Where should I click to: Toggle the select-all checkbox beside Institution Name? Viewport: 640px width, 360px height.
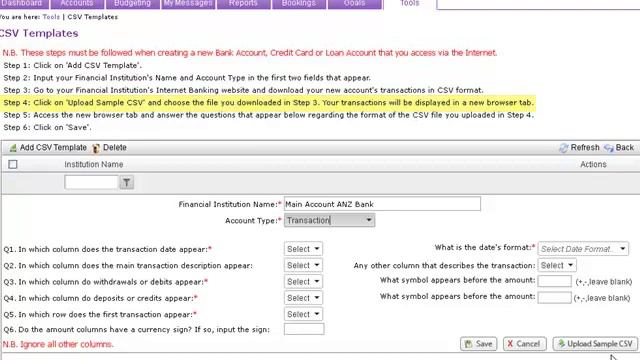13,164
